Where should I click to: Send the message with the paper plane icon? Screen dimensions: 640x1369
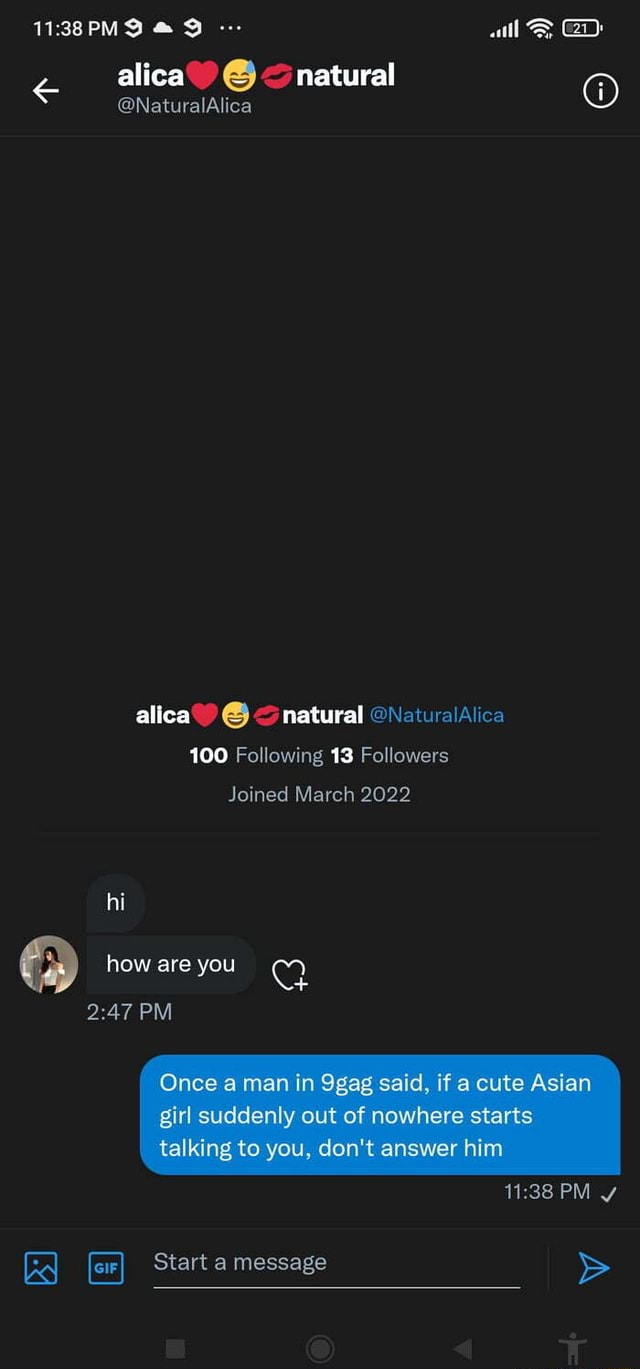(x=594, y=1267)
